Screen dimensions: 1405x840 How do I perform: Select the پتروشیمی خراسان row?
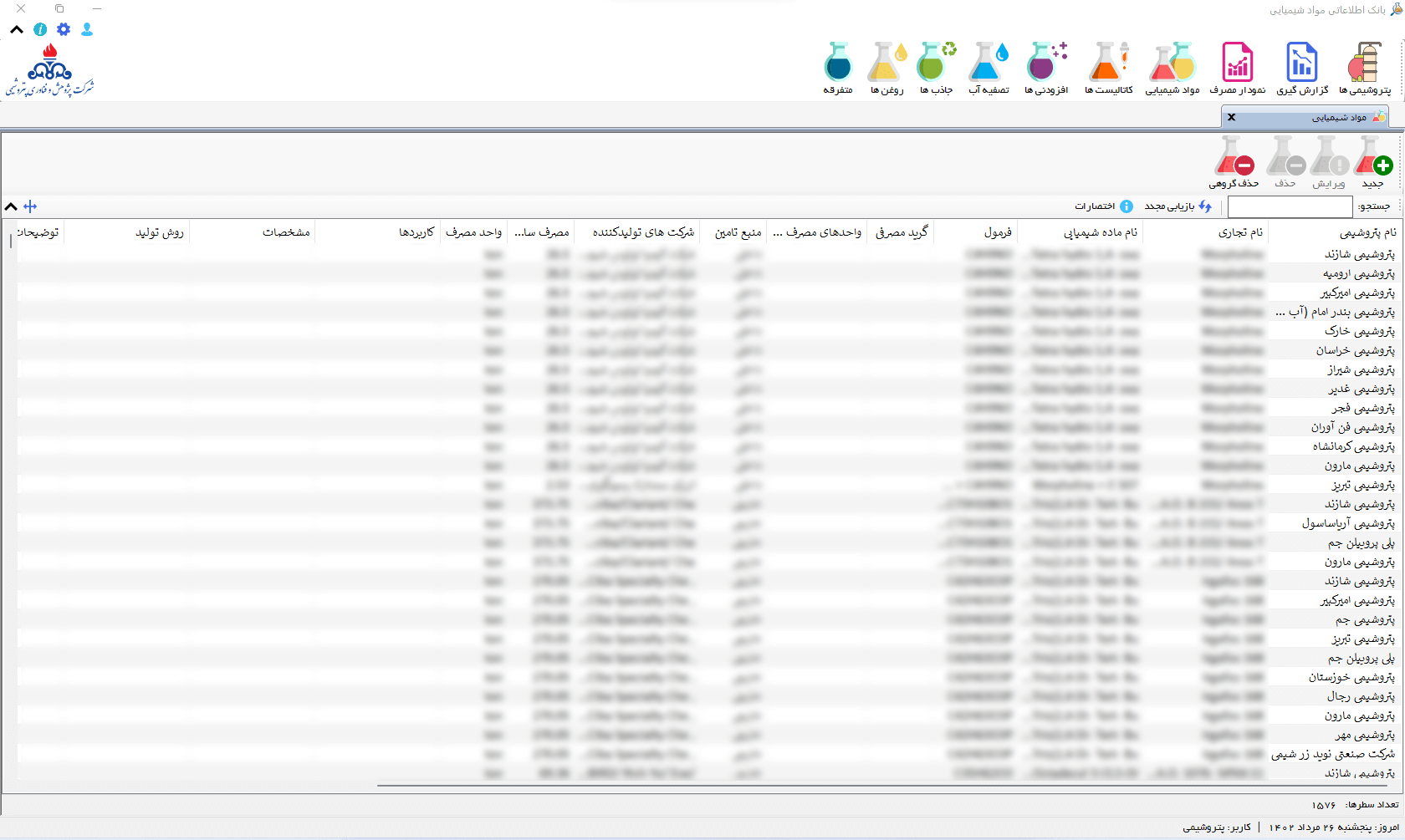click(709, 350)
